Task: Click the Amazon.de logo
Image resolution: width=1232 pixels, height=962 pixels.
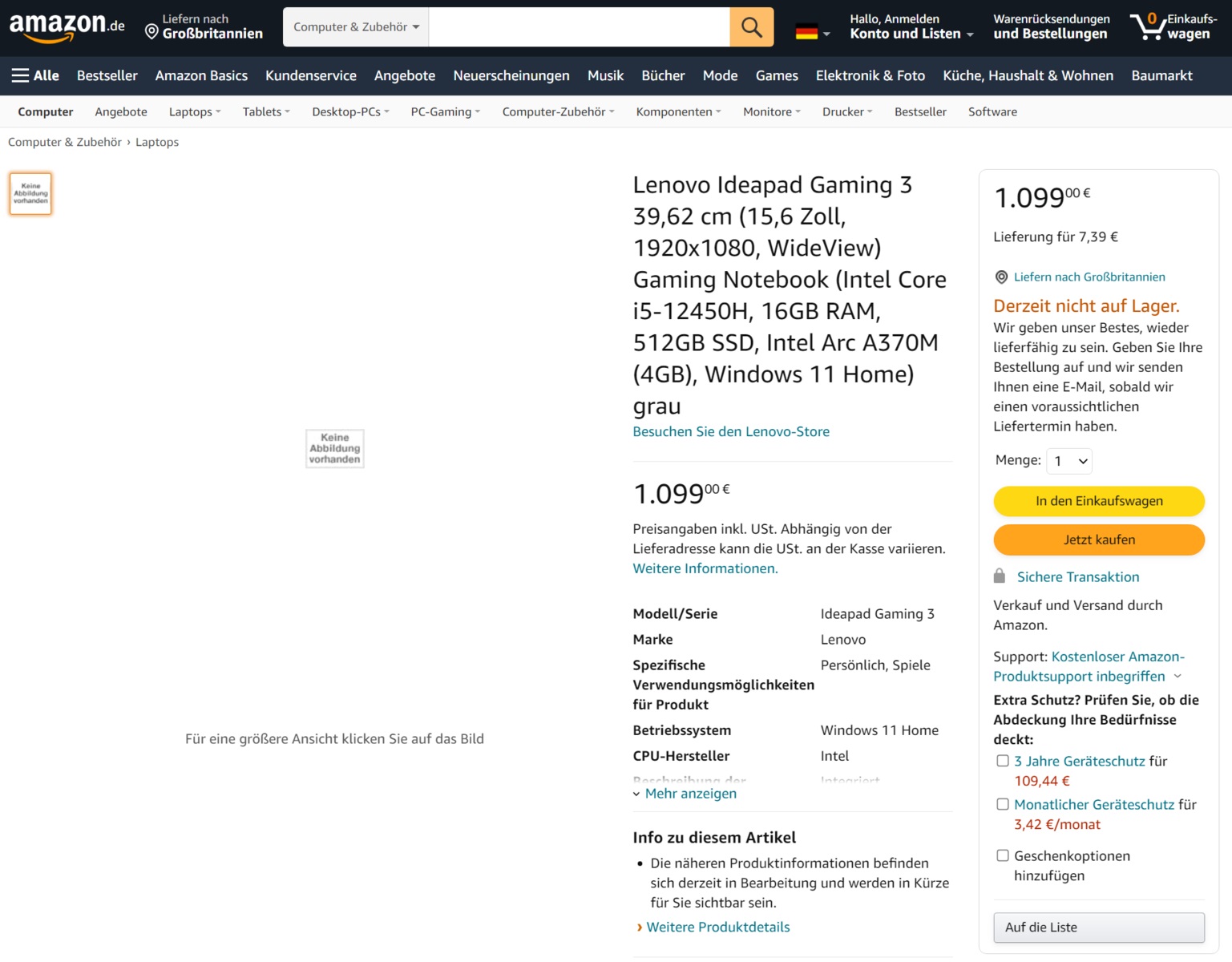Action: (x=67, y=26)
